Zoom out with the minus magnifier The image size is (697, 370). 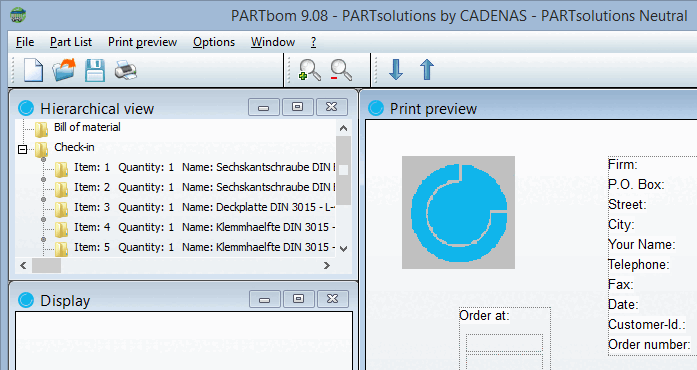coord(341,70)
